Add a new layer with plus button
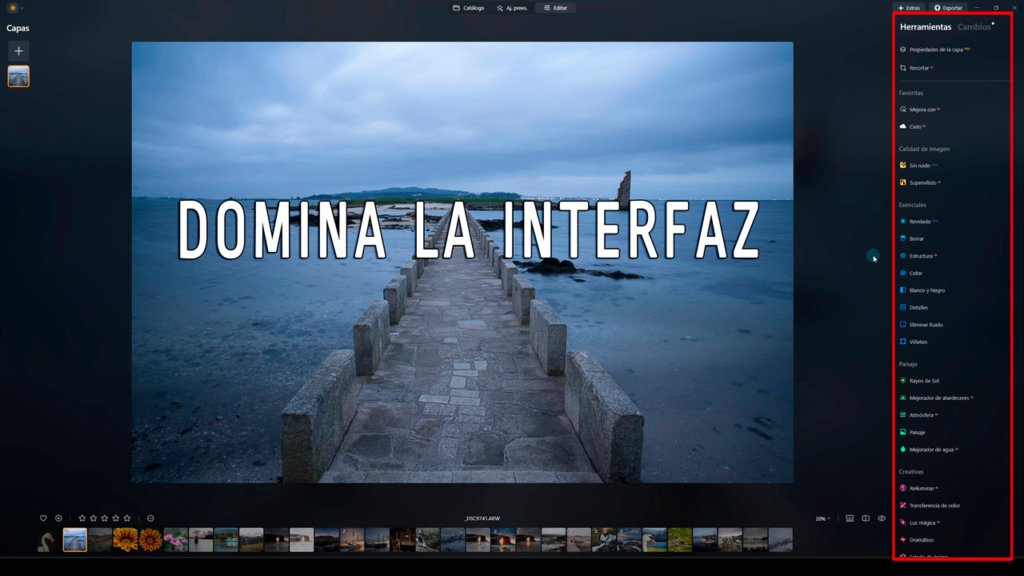The width and height of the screenshot is (1024, 576). click(x=18, y=51)
